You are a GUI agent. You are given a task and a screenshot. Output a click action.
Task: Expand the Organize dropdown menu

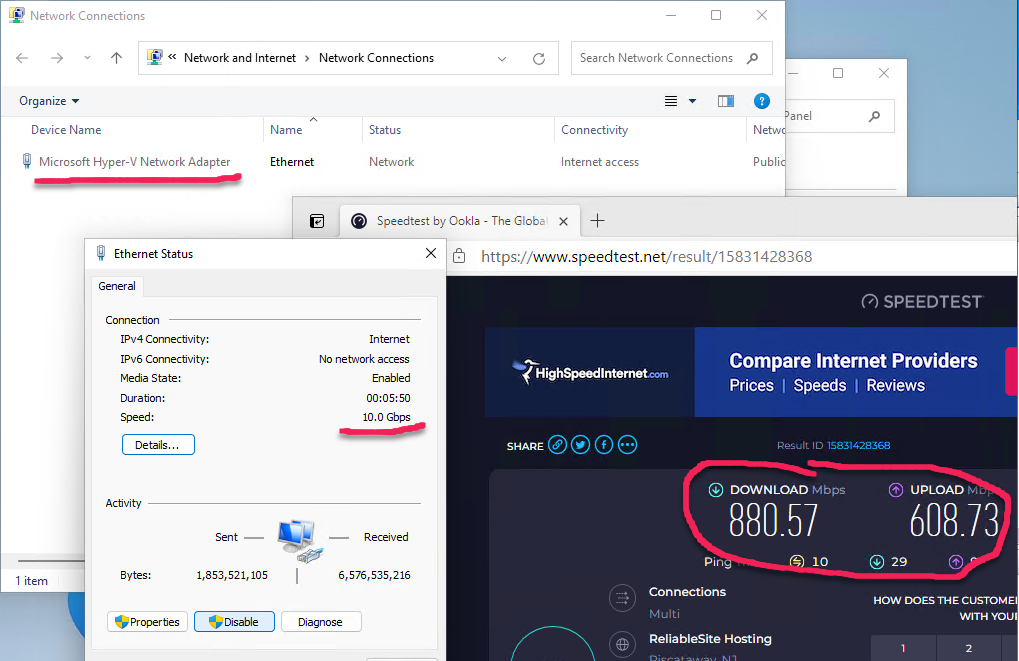point(49,101)
